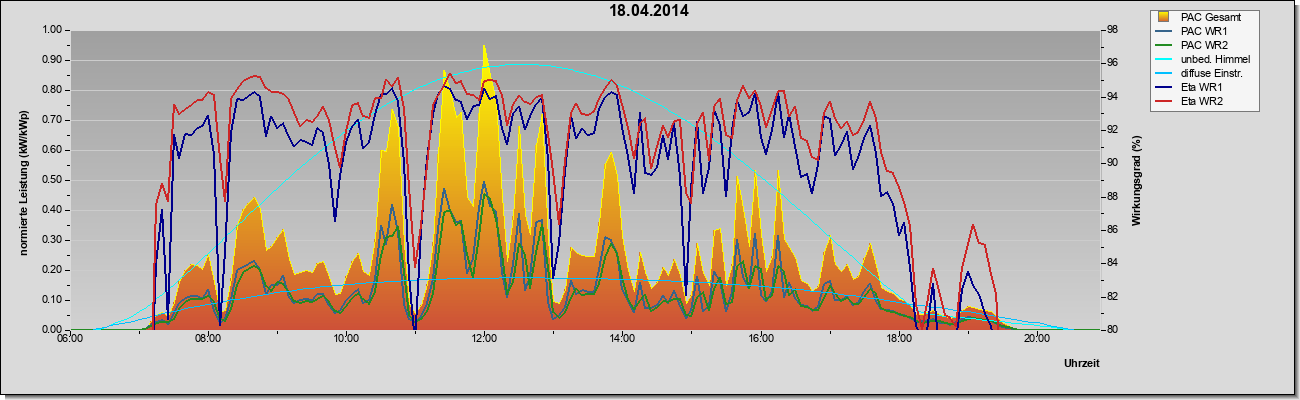Click the 0.50 left axis value

(52, 180)
